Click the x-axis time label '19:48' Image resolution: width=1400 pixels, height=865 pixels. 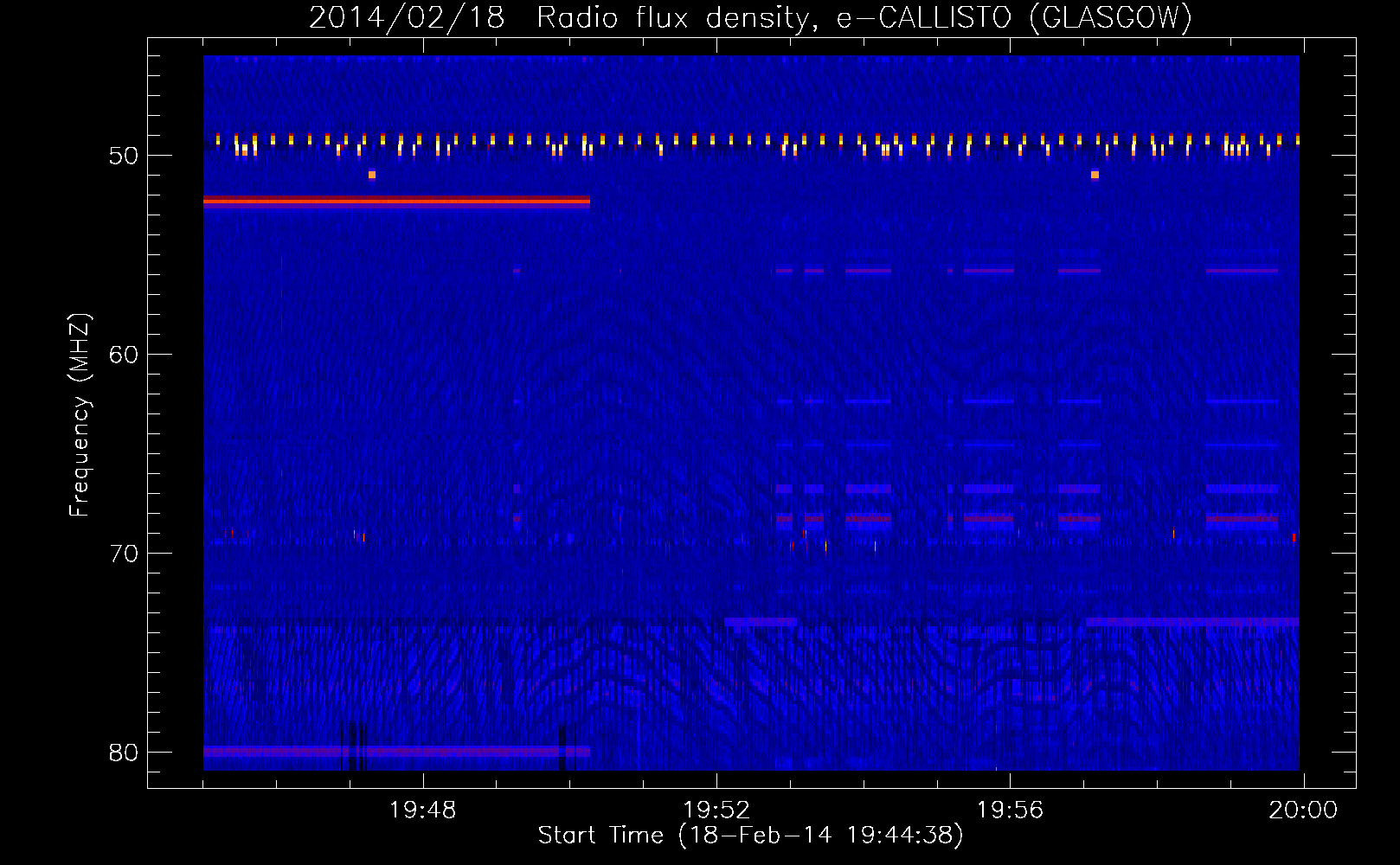point(423,811)
